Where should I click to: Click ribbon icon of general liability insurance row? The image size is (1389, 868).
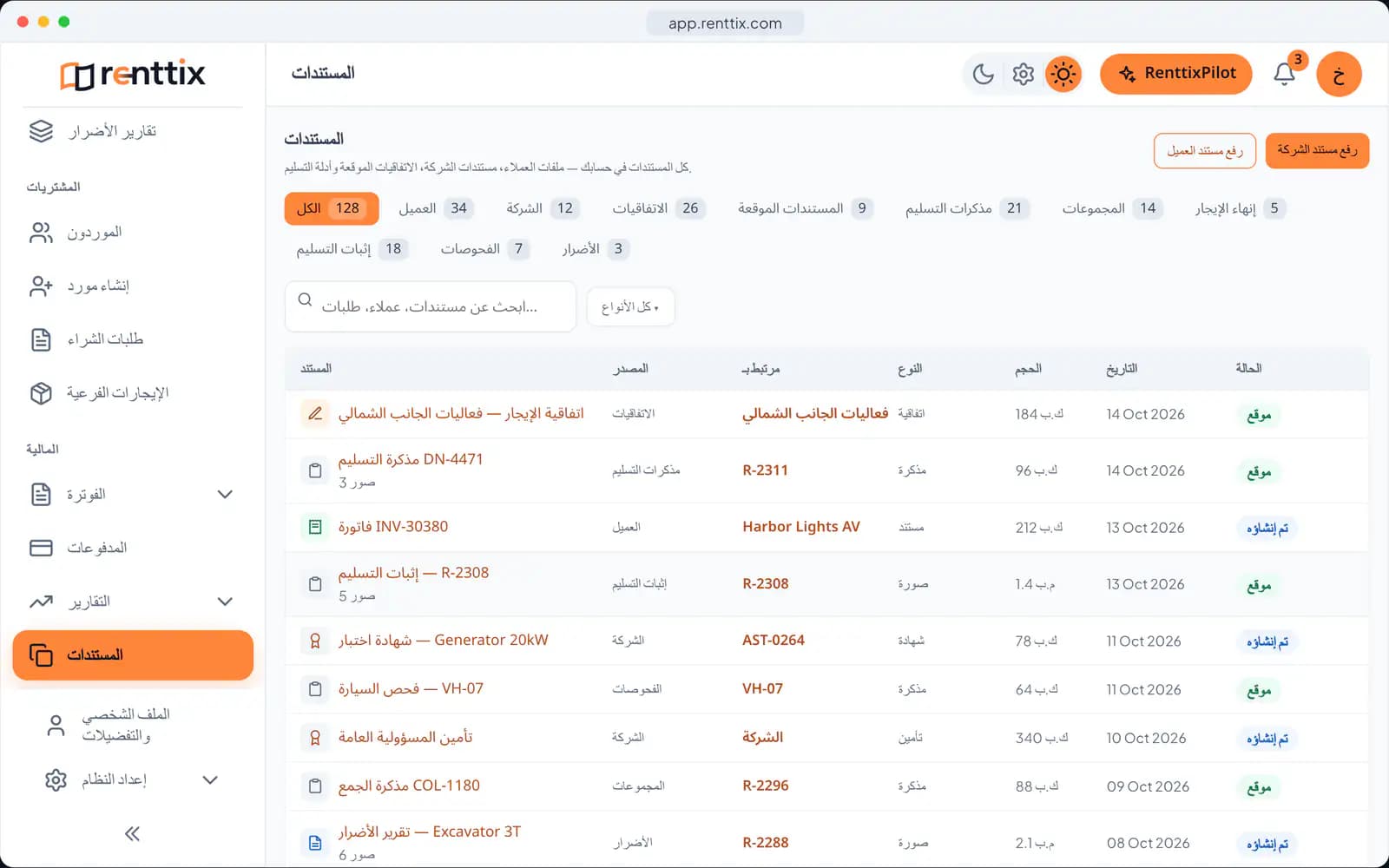(x=315, y=738)
